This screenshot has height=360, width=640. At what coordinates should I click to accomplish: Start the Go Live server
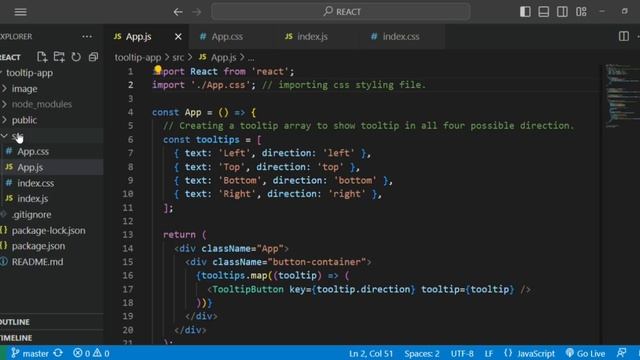point(585,353)
